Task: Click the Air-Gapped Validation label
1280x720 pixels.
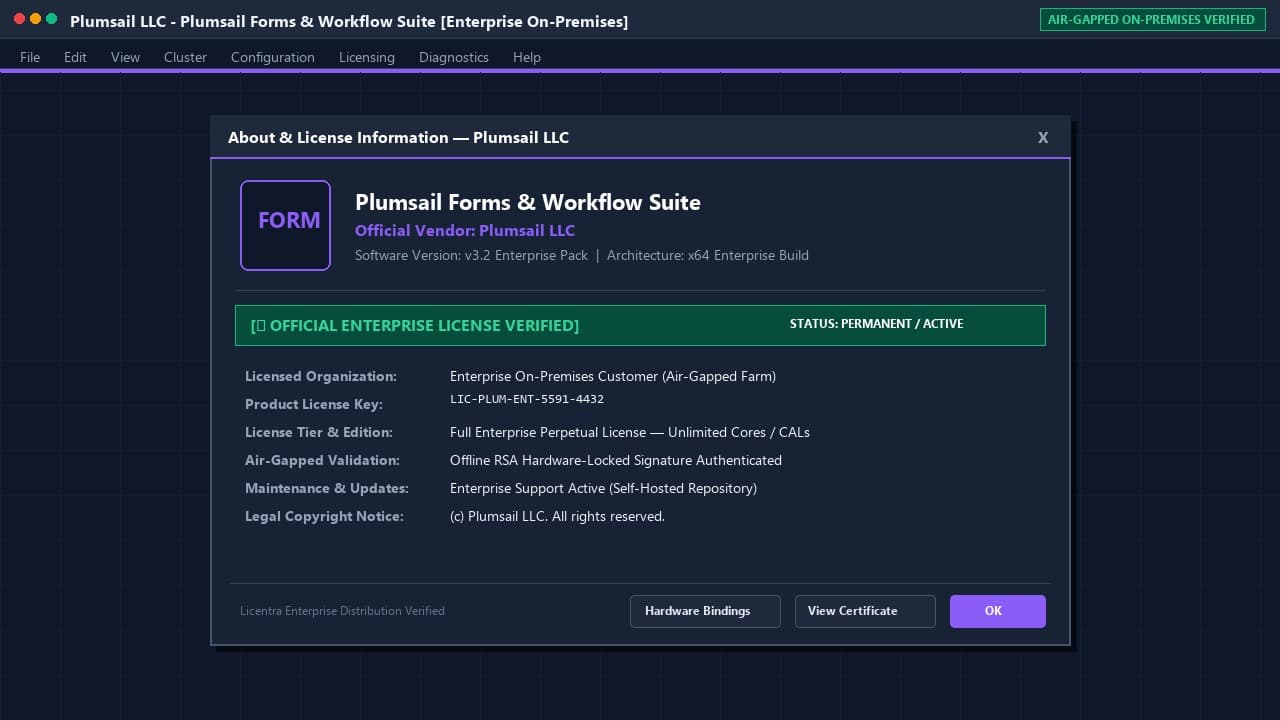Action: [x=322, y=461]
